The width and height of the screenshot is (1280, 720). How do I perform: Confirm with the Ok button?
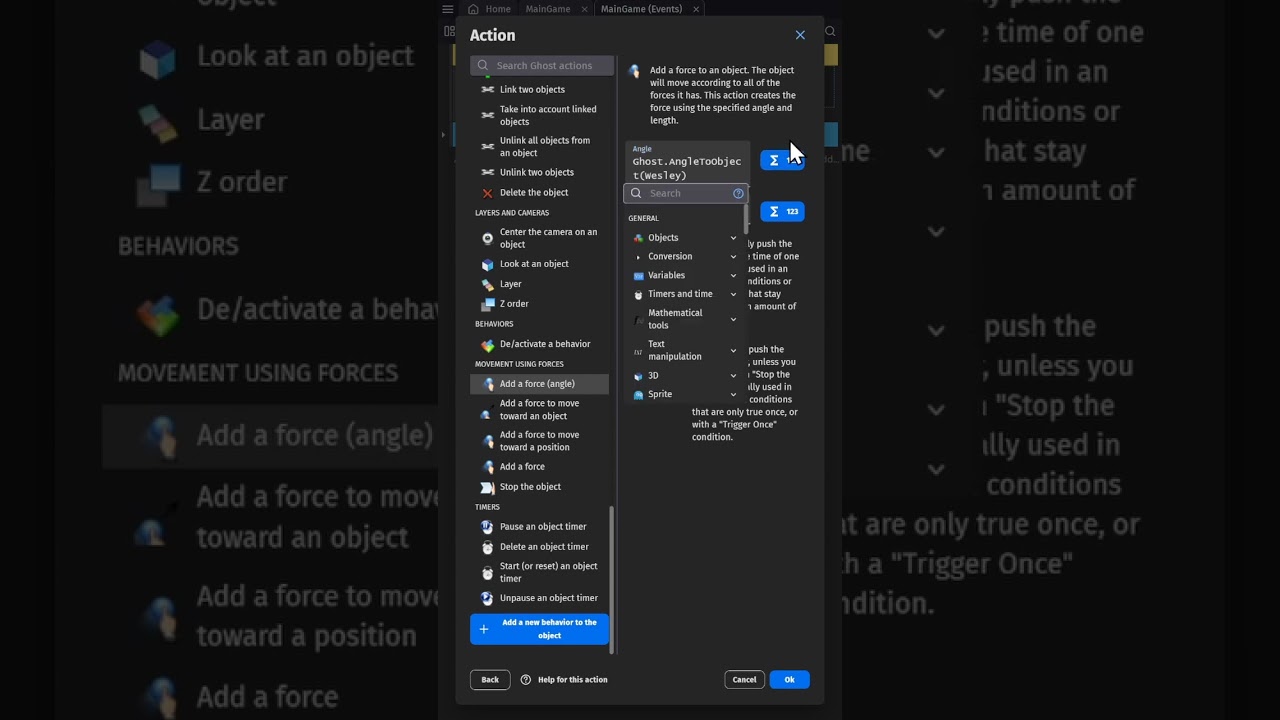pyautogui.click(x=789, y=680)
